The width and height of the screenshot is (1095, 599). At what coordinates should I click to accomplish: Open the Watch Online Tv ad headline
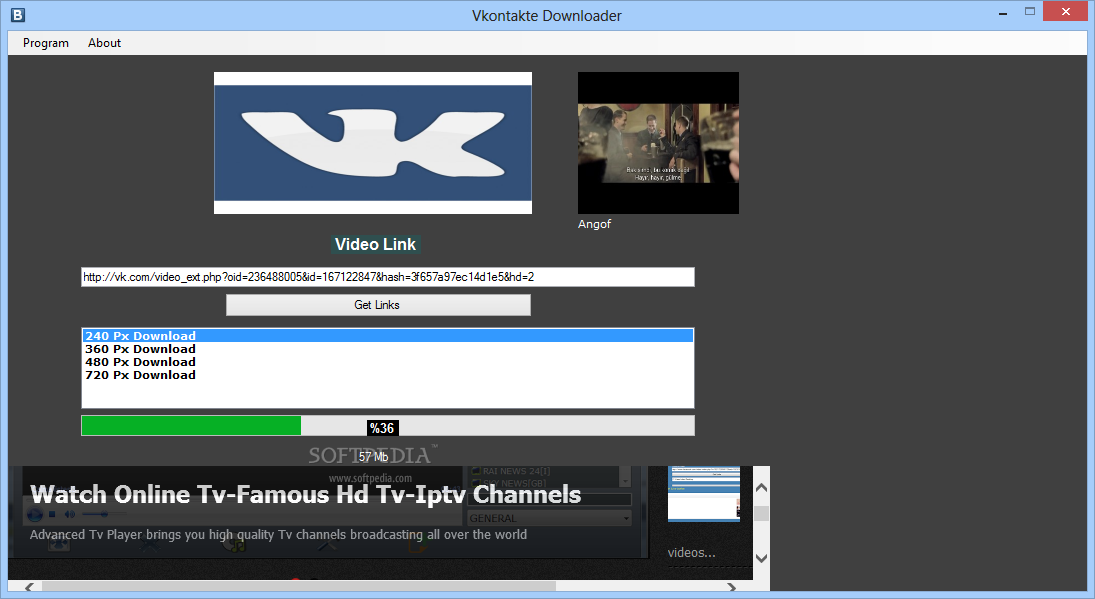click(306, 494)
